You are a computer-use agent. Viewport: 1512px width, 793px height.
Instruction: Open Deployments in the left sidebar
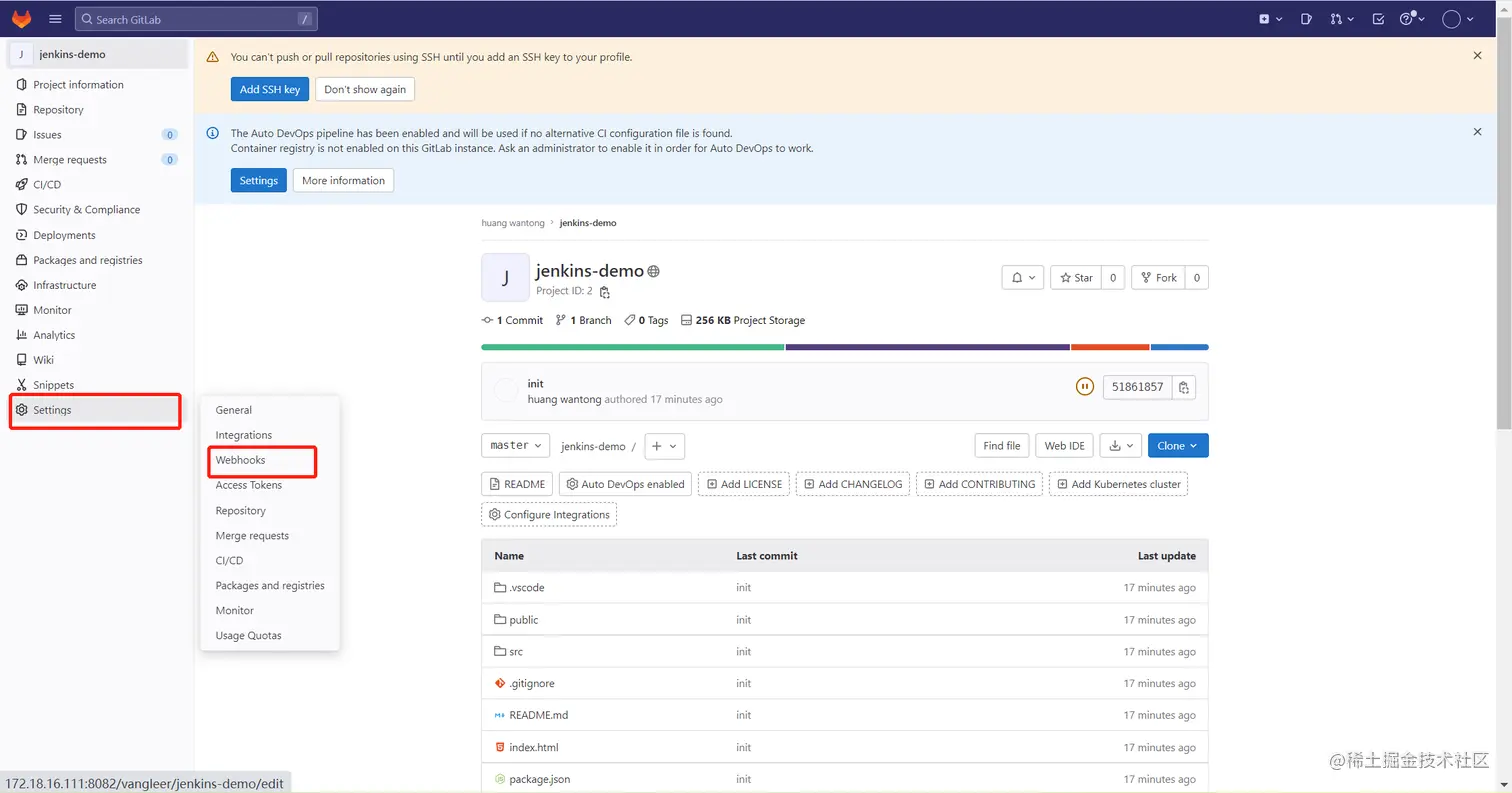pyautogui.click(x=98, y=235)
